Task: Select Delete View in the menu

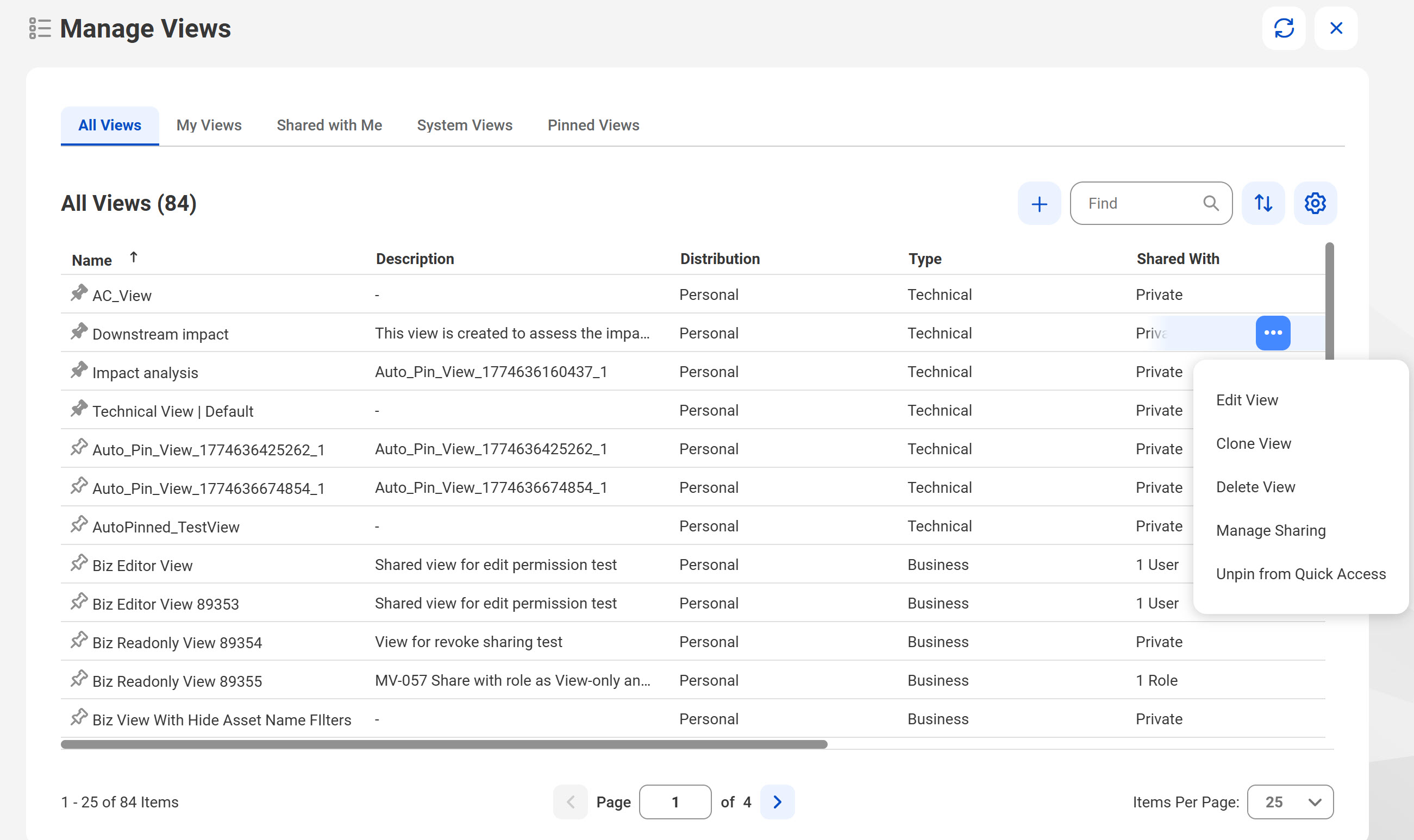Action: pos(1255,487)
